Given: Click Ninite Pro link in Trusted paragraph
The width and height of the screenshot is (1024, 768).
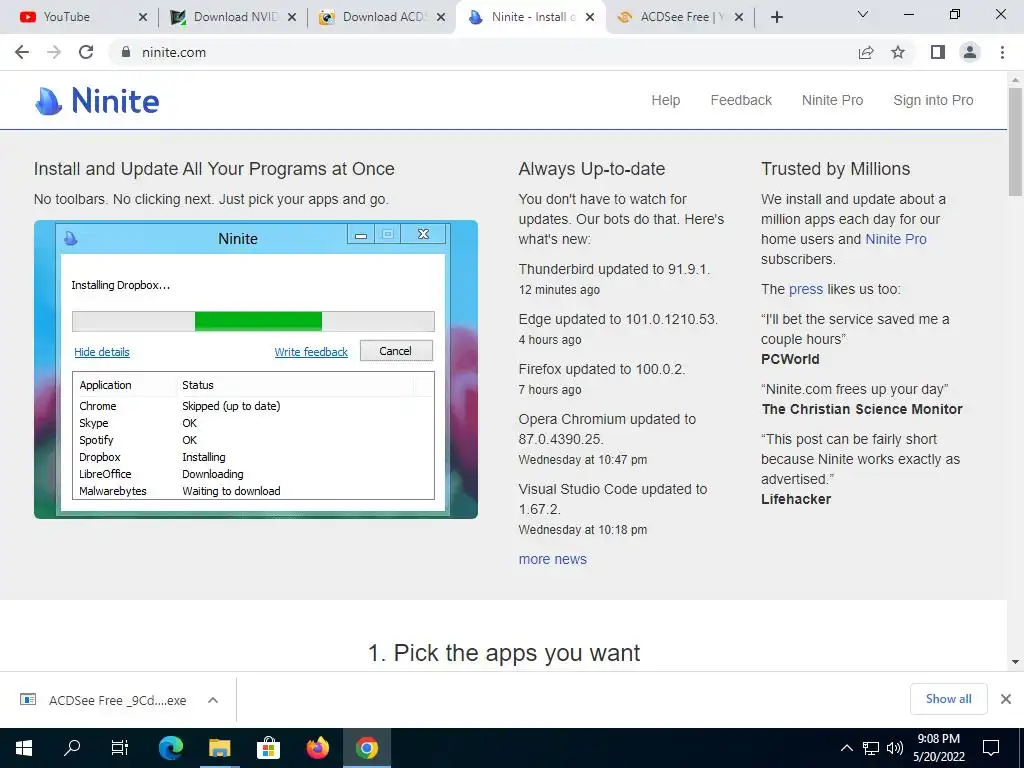Looking at the screenshot, I should pos(896,239).
